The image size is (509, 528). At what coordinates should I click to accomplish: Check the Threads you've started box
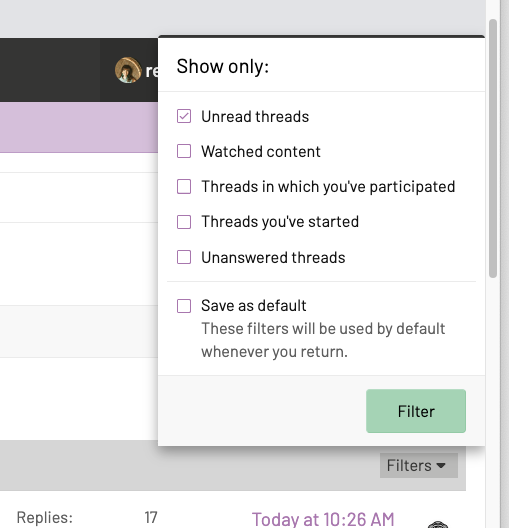pyautogui.click(x=184, y=222)
